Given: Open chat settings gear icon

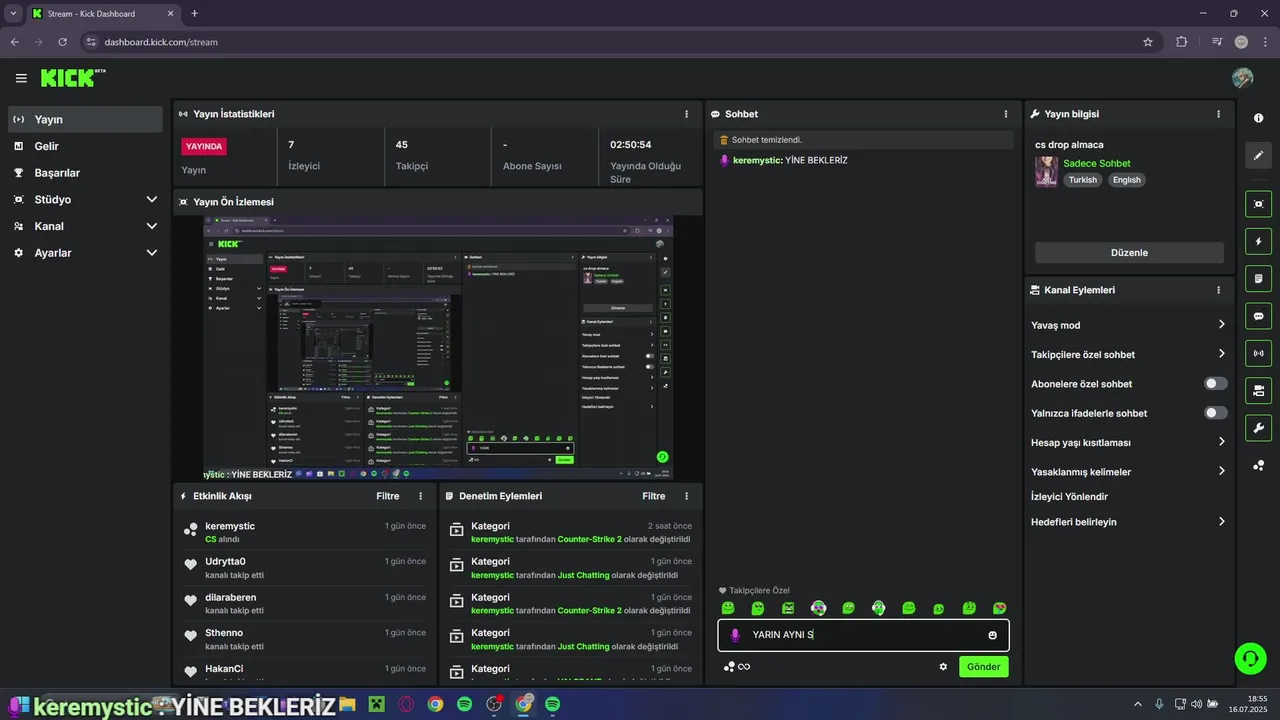Looking at the screenshot, I should [x=943, y=666].
